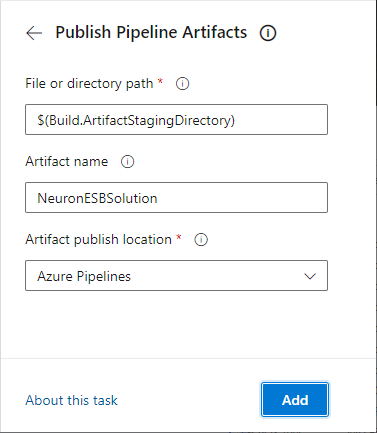Expand the publish location chevron arrow
377x433 pixels.
pos(310,276)
